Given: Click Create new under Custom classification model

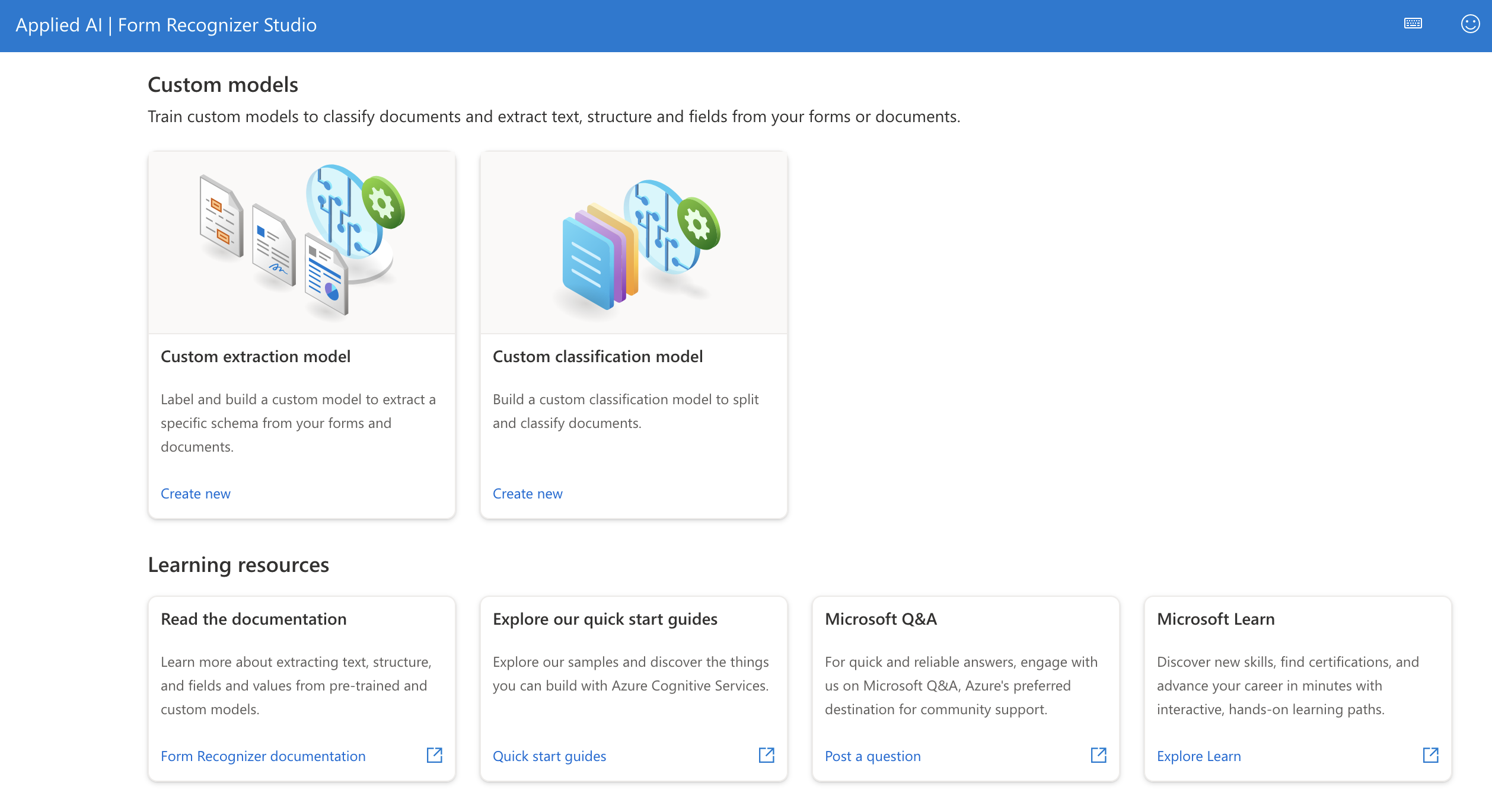Looking at the screenshot, I should (x=528, y=494).
